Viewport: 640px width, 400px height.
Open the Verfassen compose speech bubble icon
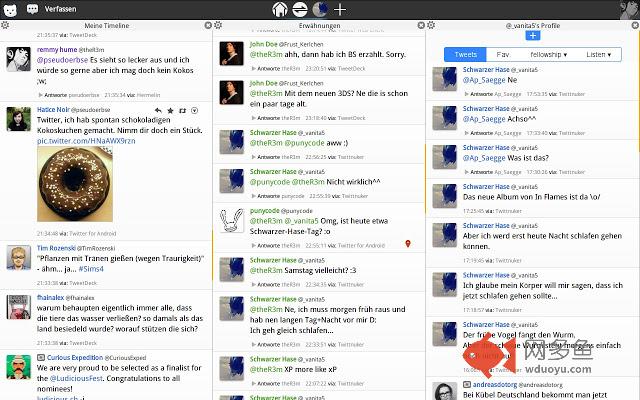click(x=32, y=9)
